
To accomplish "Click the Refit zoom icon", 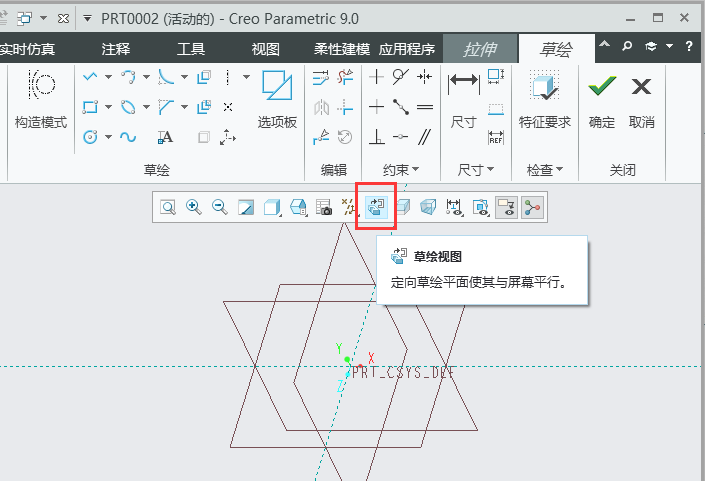I will [168, 207].
